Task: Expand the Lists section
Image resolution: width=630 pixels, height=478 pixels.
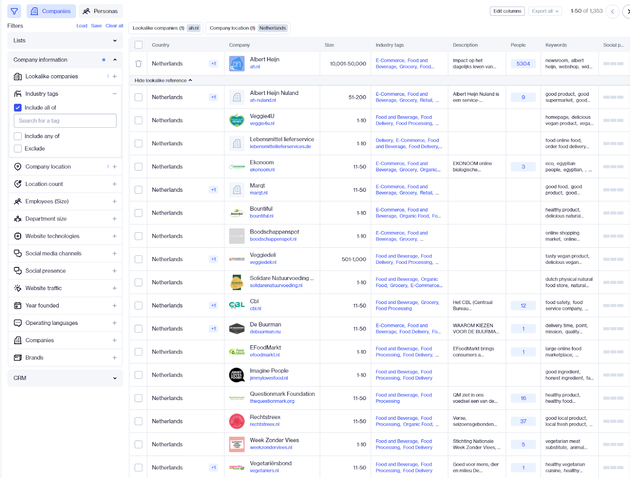Action: 114,41
